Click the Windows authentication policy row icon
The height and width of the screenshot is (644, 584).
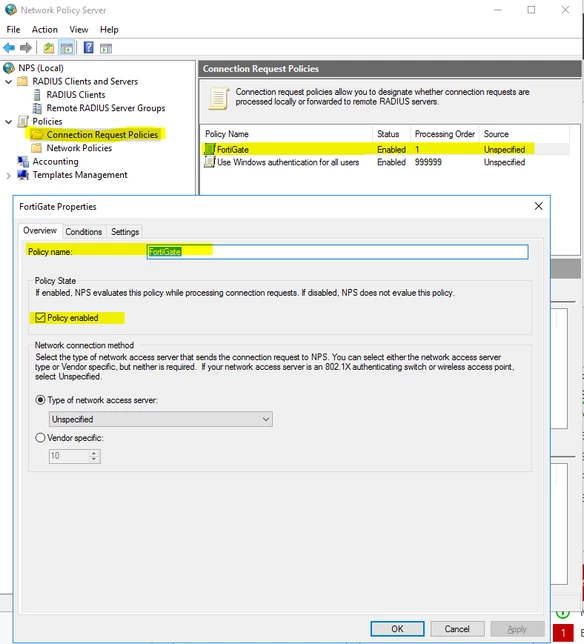pos(209,162)
